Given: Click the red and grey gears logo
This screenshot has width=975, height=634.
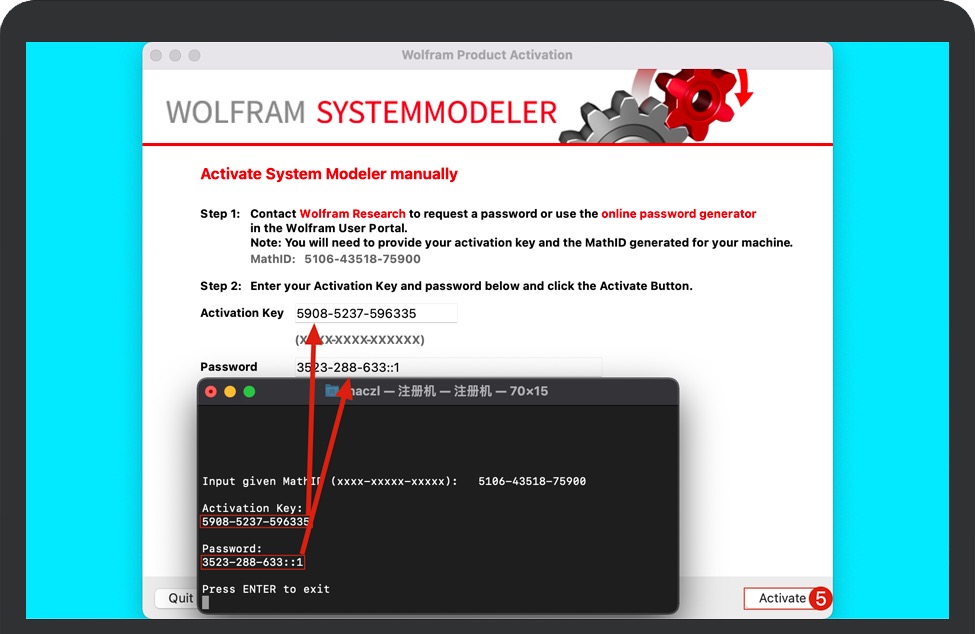Looking at the screenshot, I should click(x=655, y=106).
